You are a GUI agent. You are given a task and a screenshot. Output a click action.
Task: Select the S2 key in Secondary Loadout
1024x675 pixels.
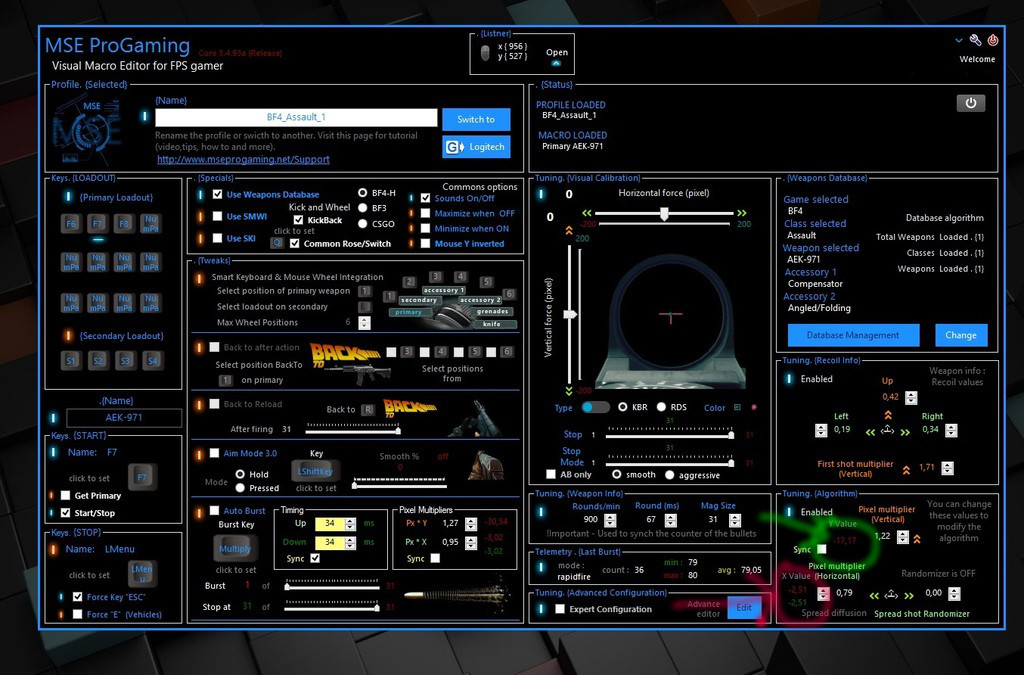point(98,360)
